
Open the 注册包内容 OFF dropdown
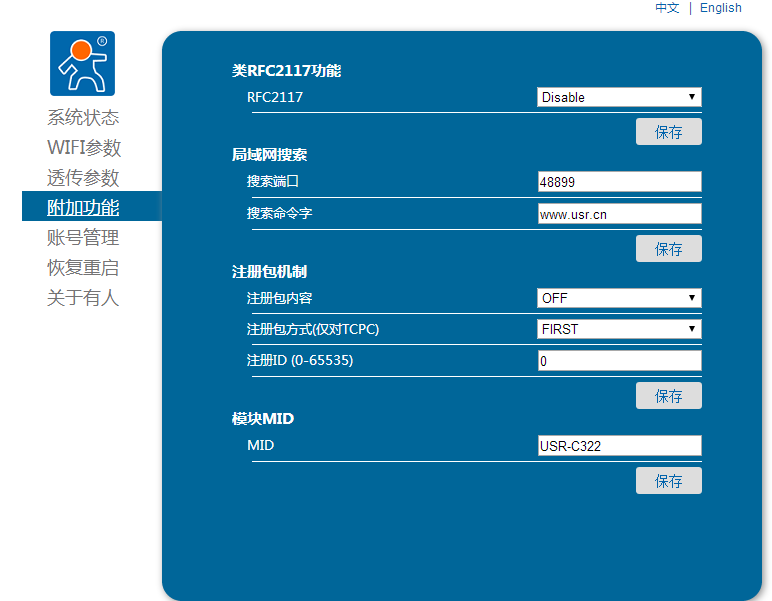tap(619, 298)
